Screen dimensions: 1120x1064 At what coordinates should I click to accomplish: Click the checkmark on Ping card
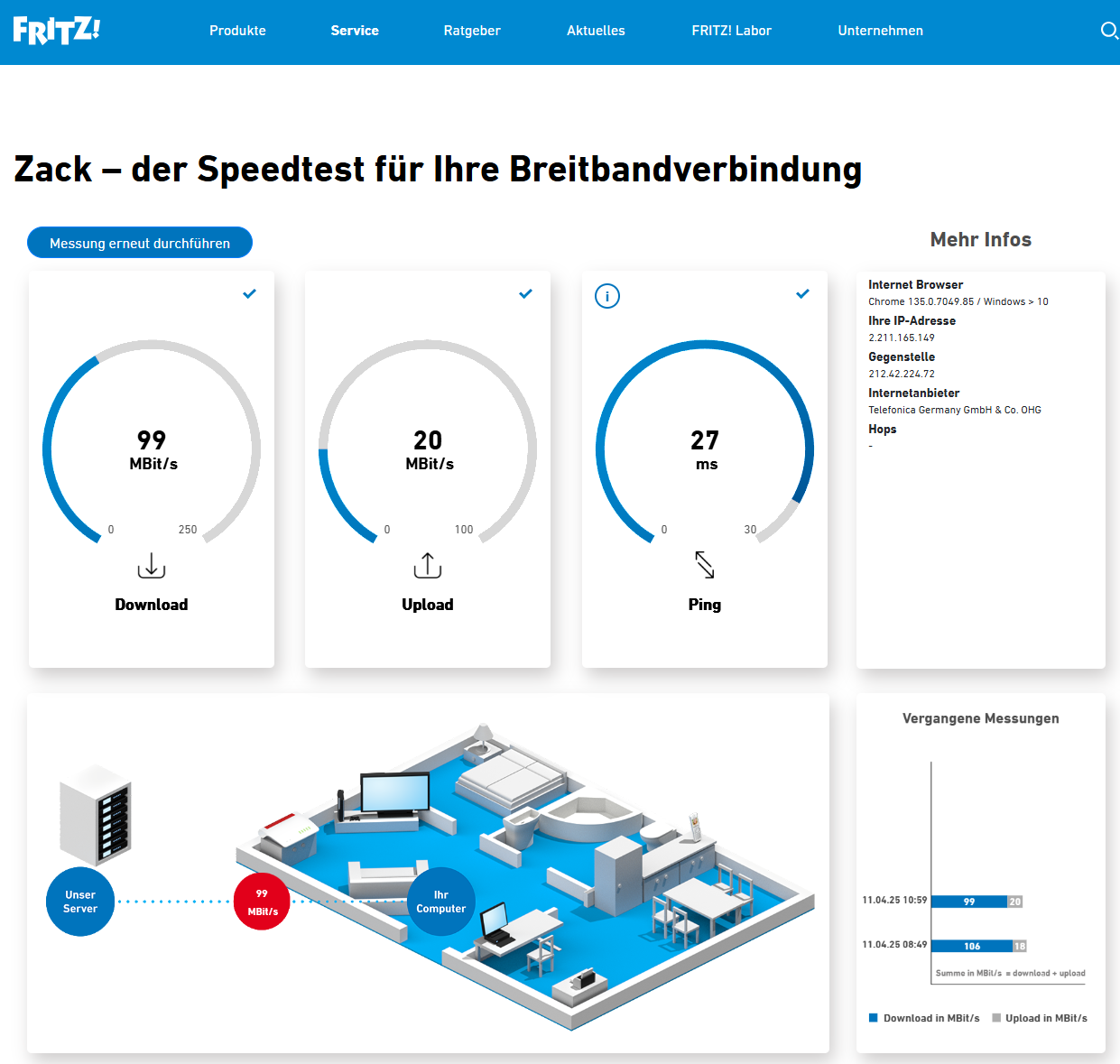tap(803, 293)
